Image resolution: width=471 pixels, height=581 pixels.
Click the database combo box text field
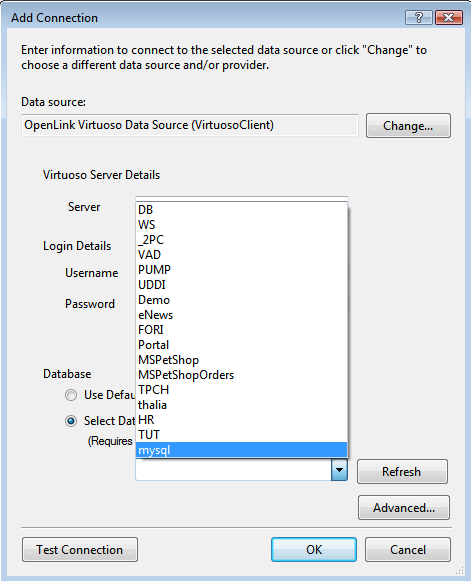233,470
